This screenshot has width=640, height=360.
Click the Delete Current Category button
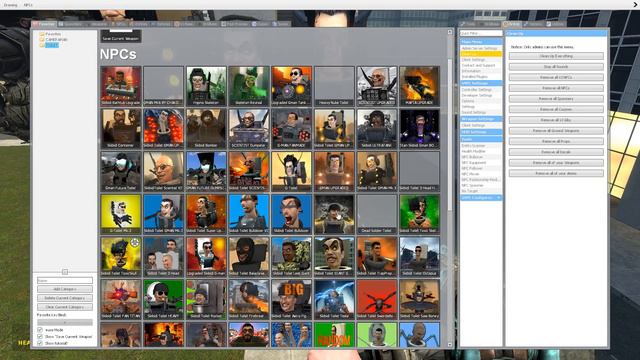65,298
